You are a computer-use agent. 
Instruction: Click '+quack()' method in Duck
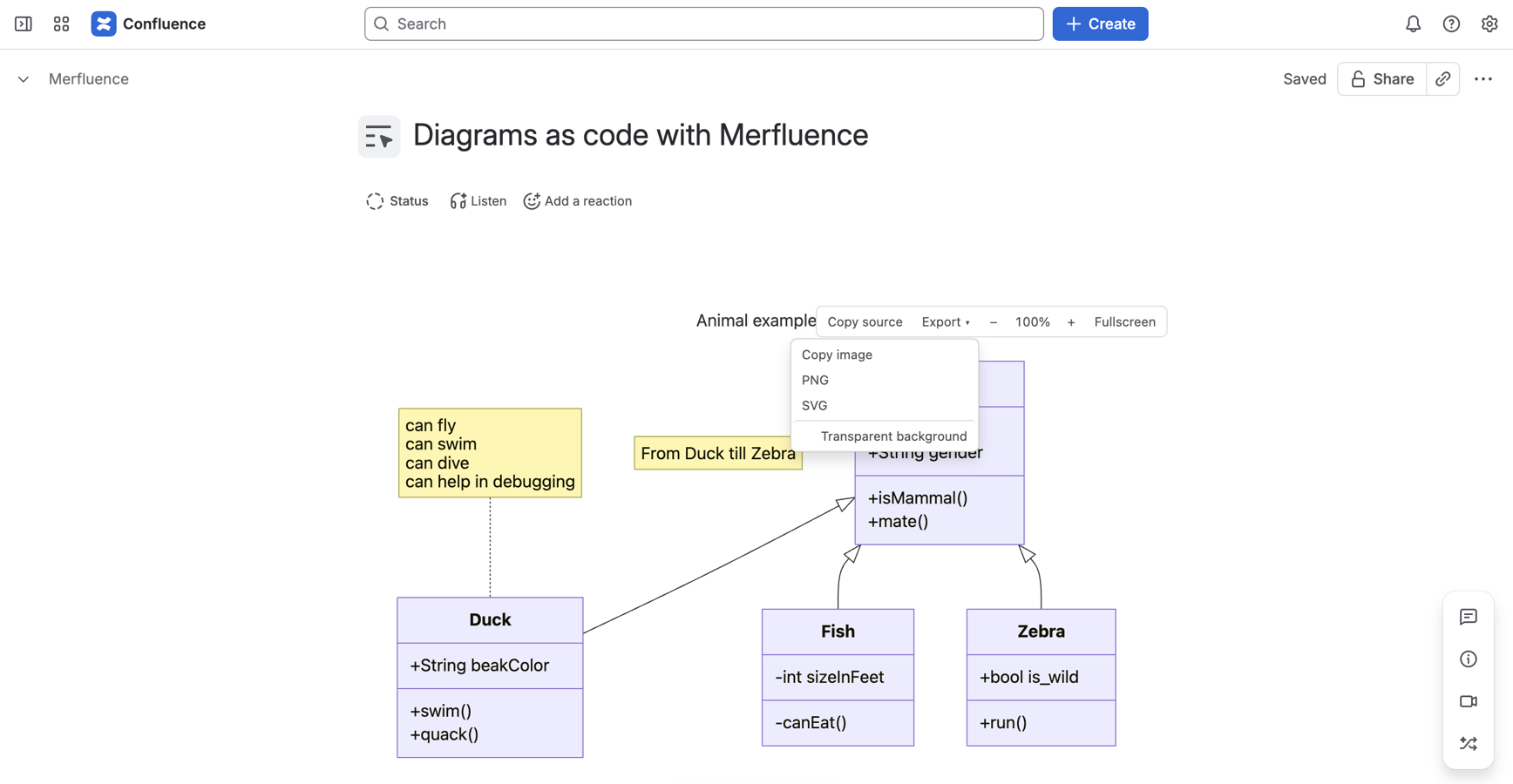coord(444,734)
